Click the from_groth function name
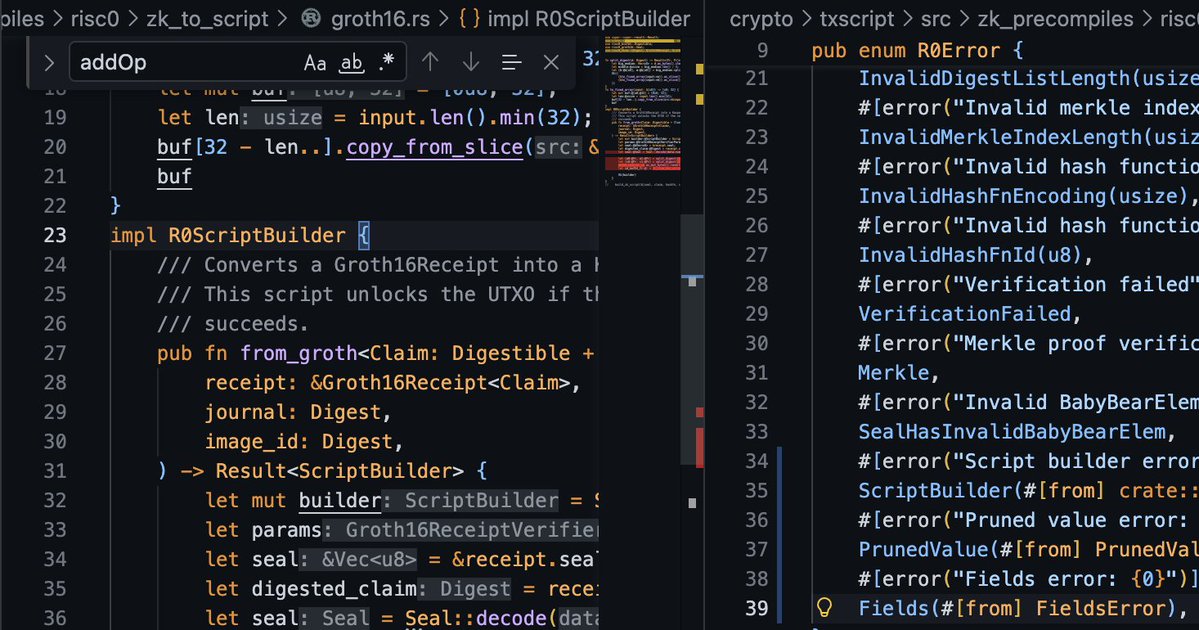This screenshot has width=1199, height=630. coord(298,353)
